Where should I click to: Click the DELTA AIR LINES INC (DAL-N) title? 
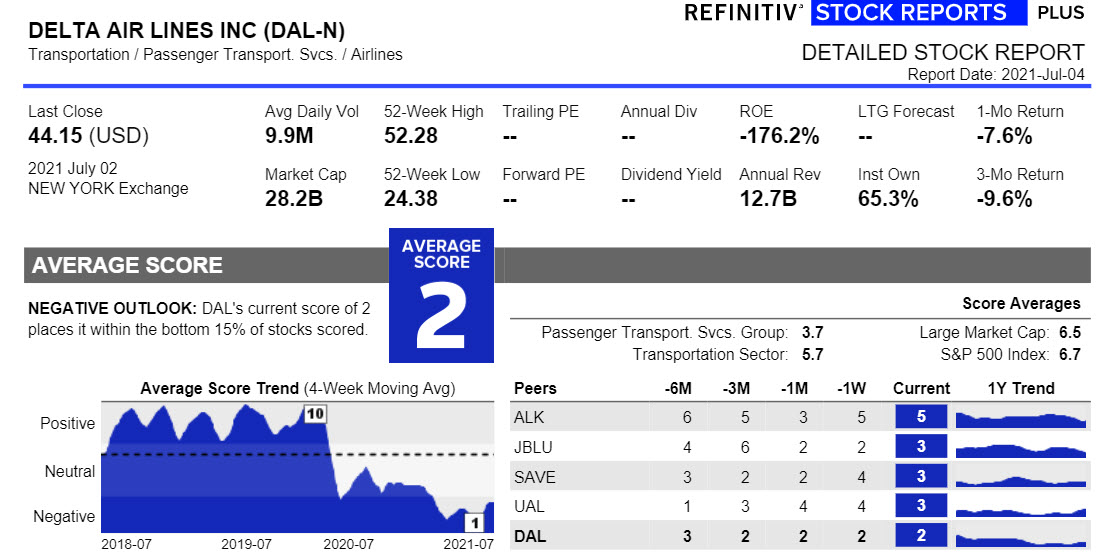pyautogui.click(x=186, y=31)
